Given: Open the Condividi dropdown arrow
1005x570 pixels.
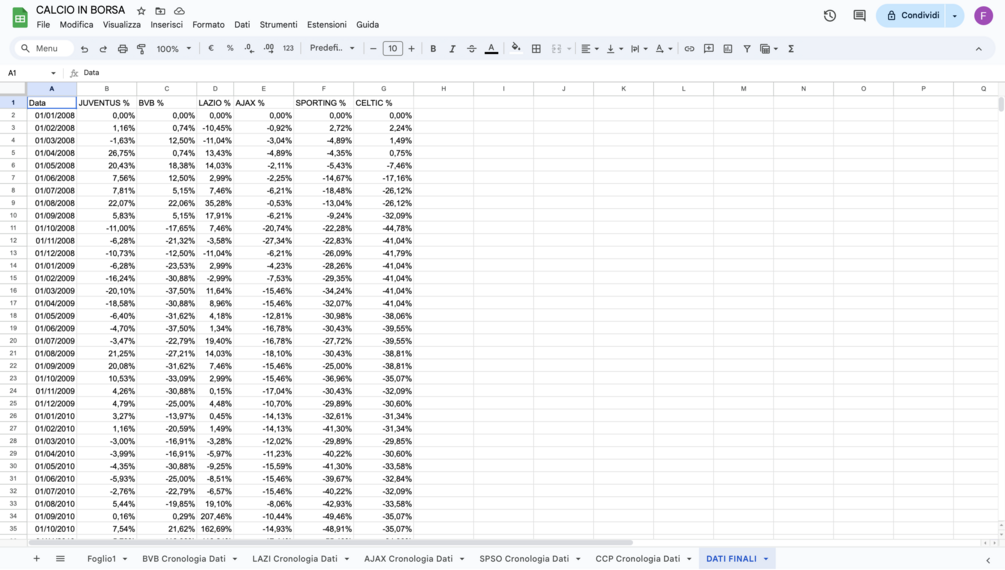Looking at the screenshot, I should click(x=955, y=15).
